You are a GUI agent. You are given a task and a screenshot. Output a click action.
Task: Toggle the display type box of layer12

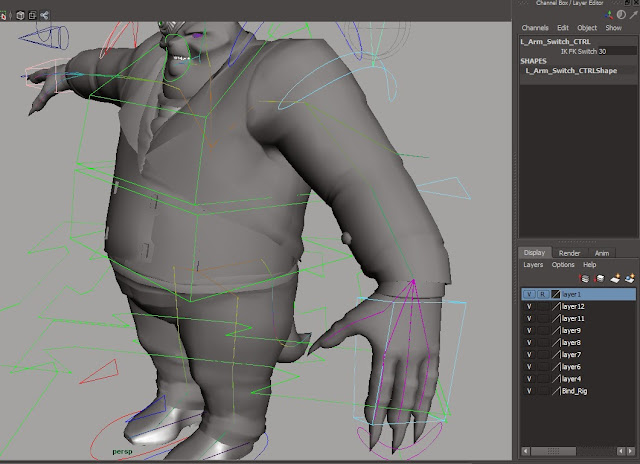pyautogui.click(x=542, y=306)
